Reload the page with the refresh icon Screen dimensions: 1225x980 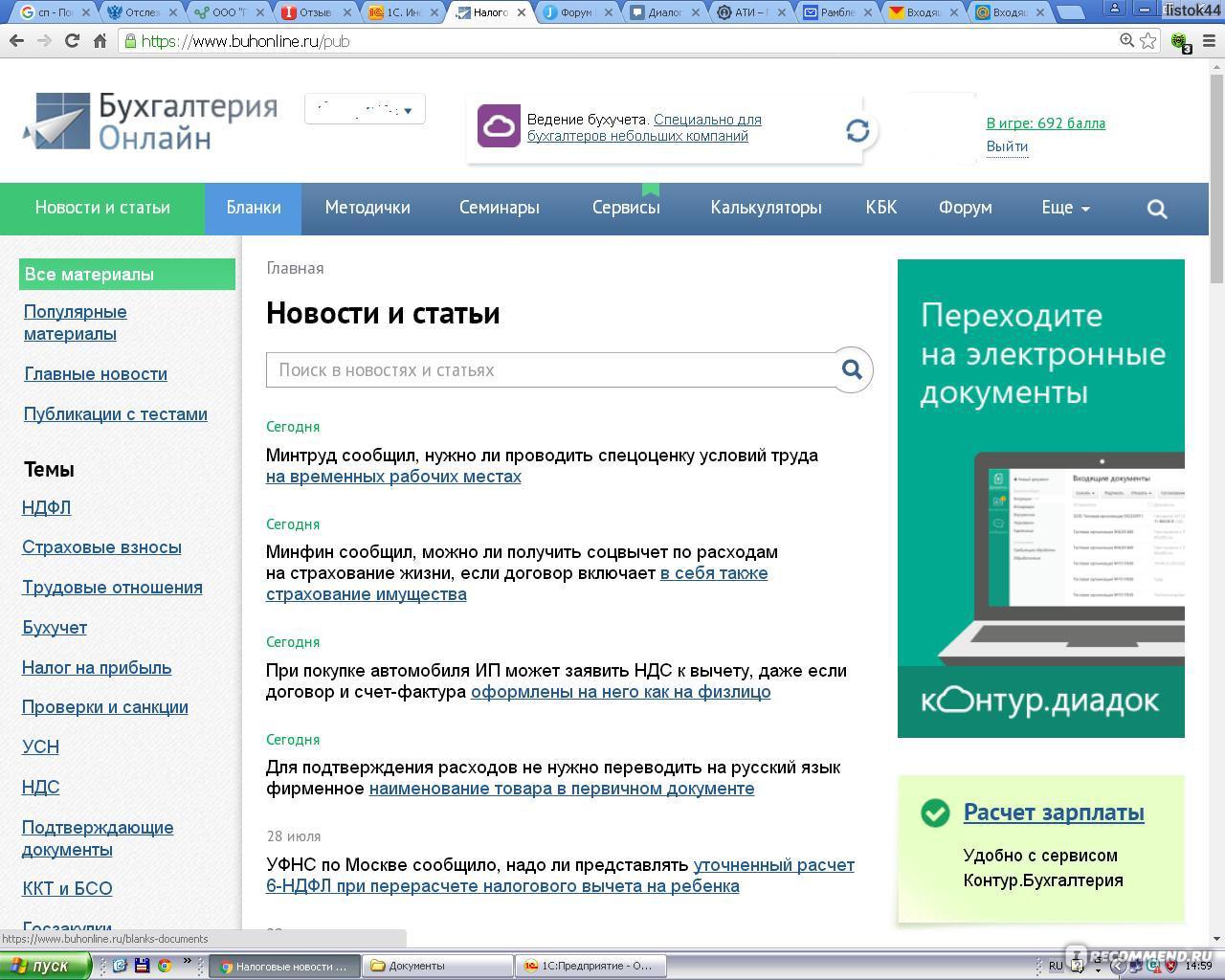point(72,41)
